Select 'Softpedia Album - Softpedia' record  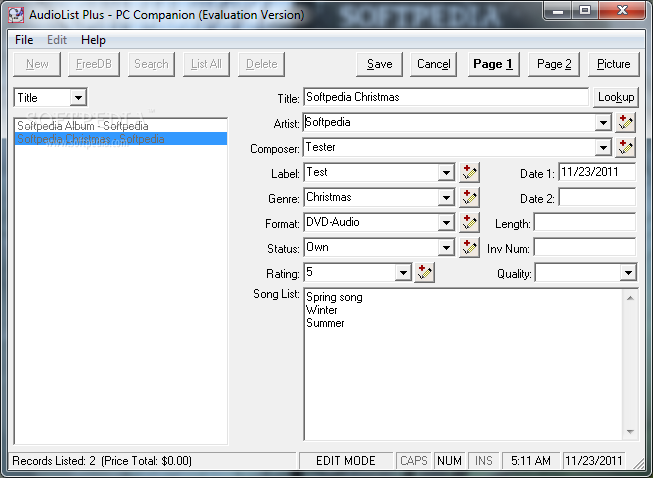121,126
